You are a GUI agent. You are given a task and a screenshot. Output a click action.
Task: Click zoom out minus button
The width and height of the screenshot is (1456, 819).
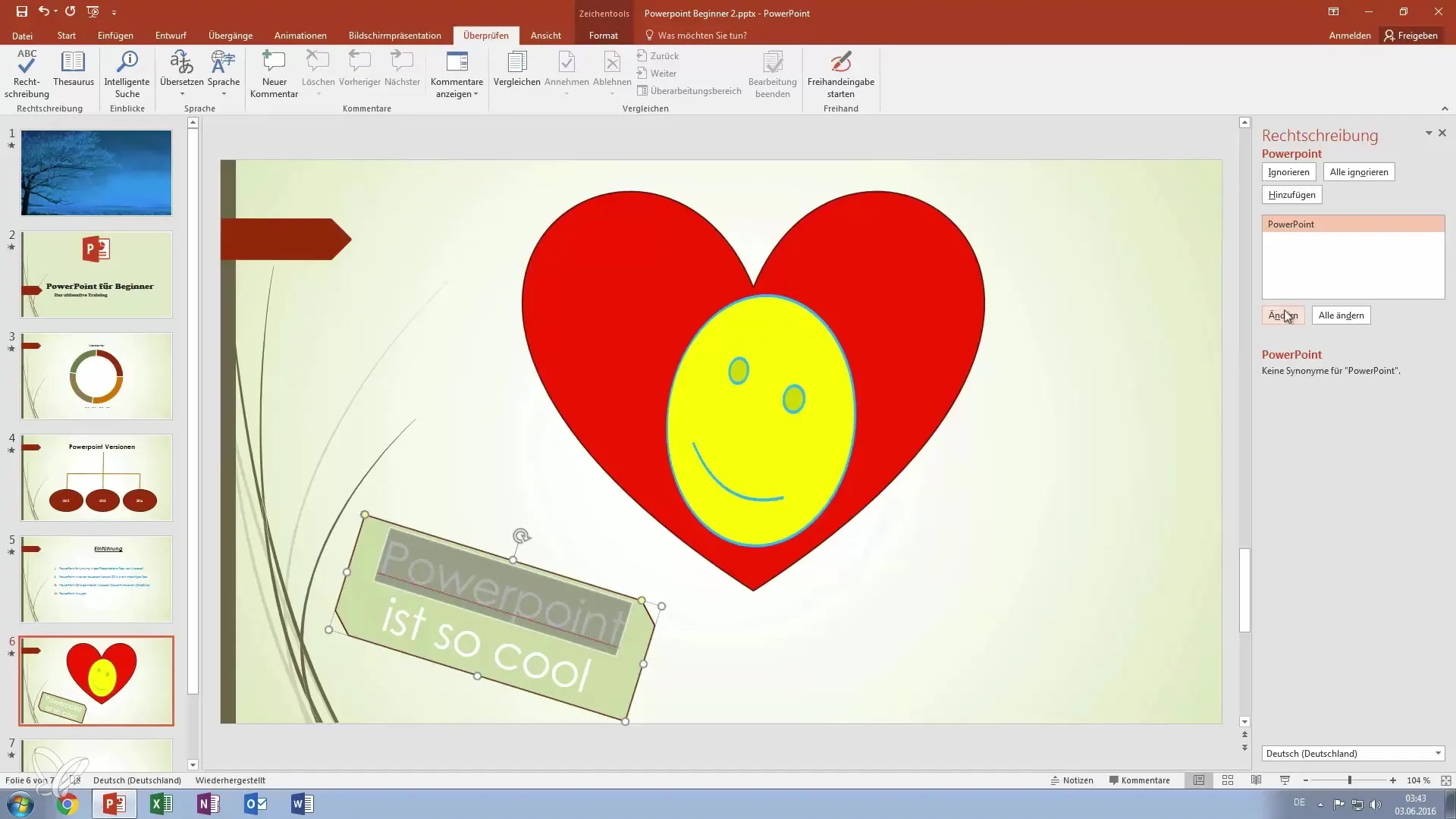click(x=1305, y=780)
